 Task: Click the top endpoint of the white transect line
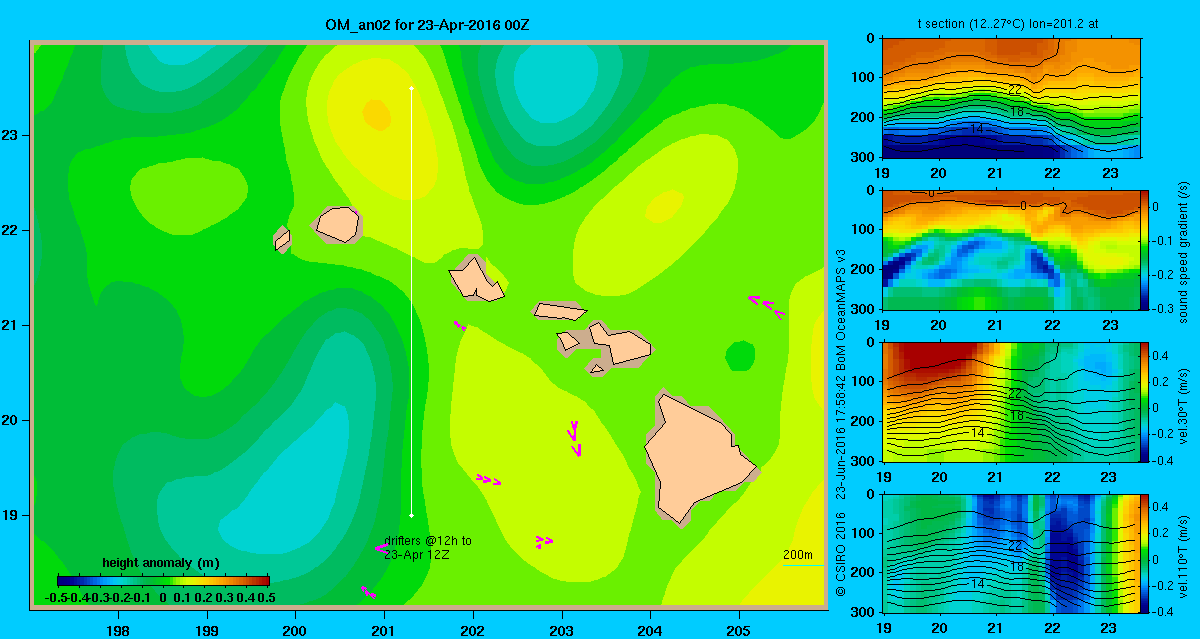pyautogui.click(x=411, y=89)
